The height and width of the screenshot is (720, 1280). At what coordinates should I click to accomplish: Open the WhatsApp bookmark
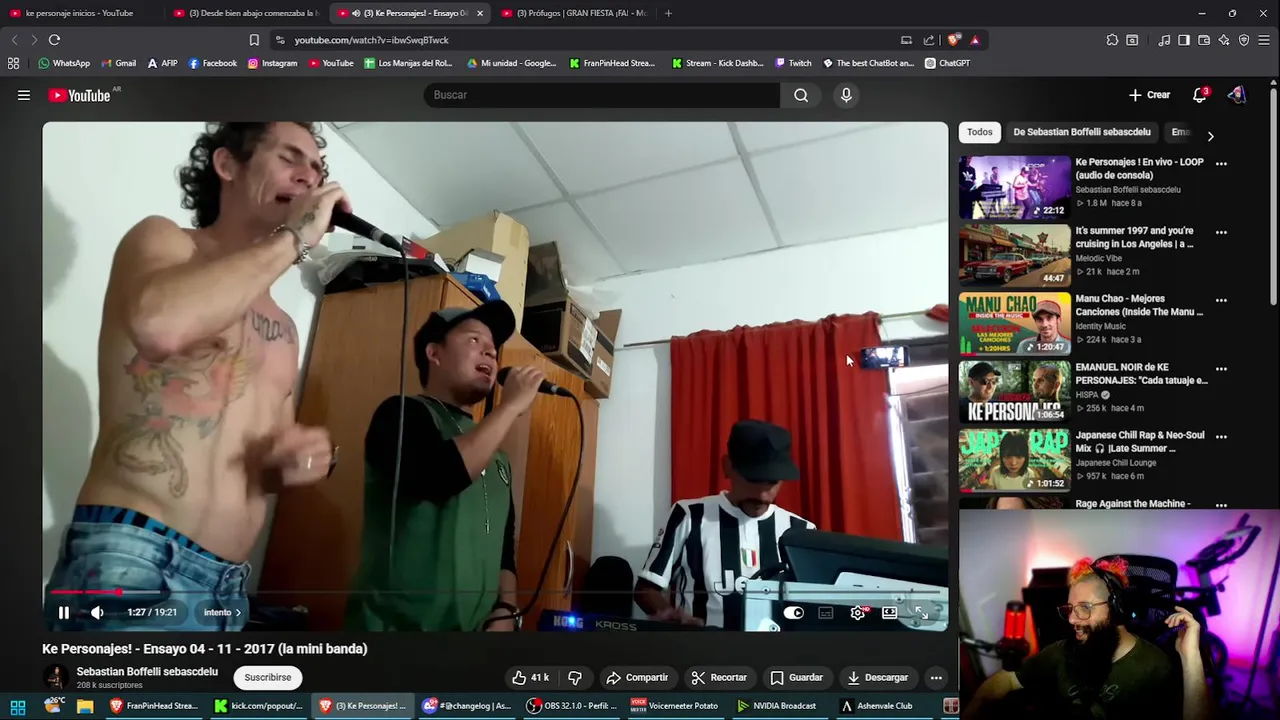pos(64,63)
